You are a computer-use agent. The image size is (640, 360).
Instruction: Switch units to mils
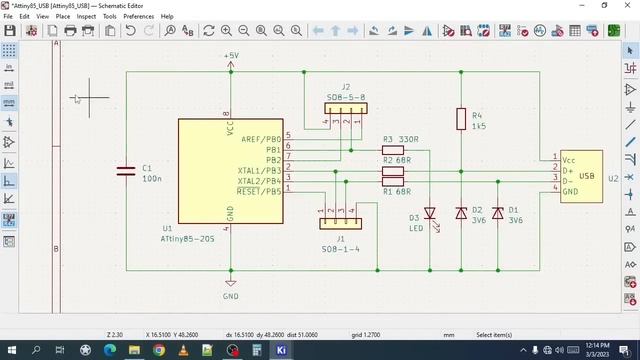click(9, 85)
